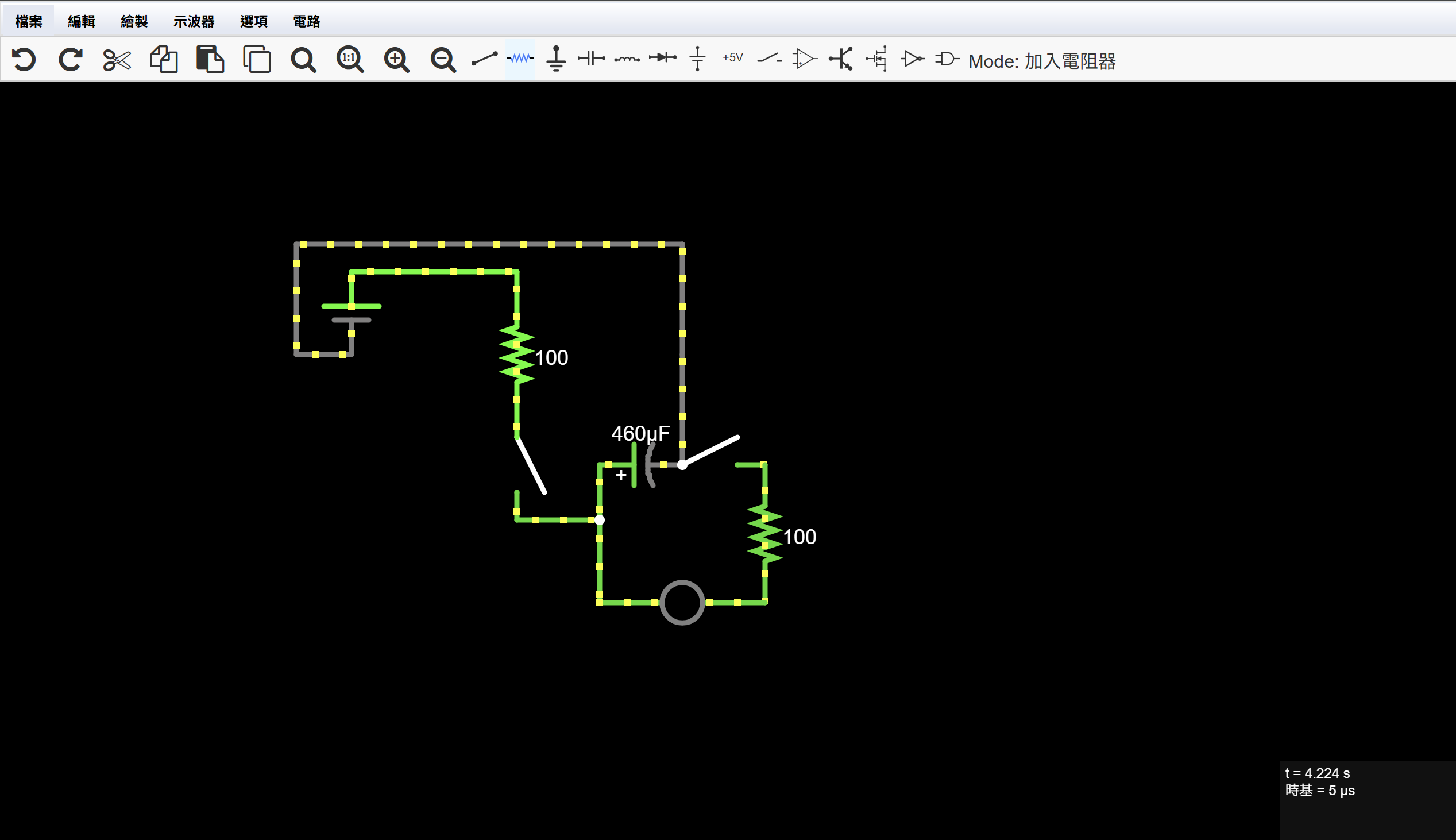
Task: Open the 示波器 menu
Action: (x=194, y=21)
